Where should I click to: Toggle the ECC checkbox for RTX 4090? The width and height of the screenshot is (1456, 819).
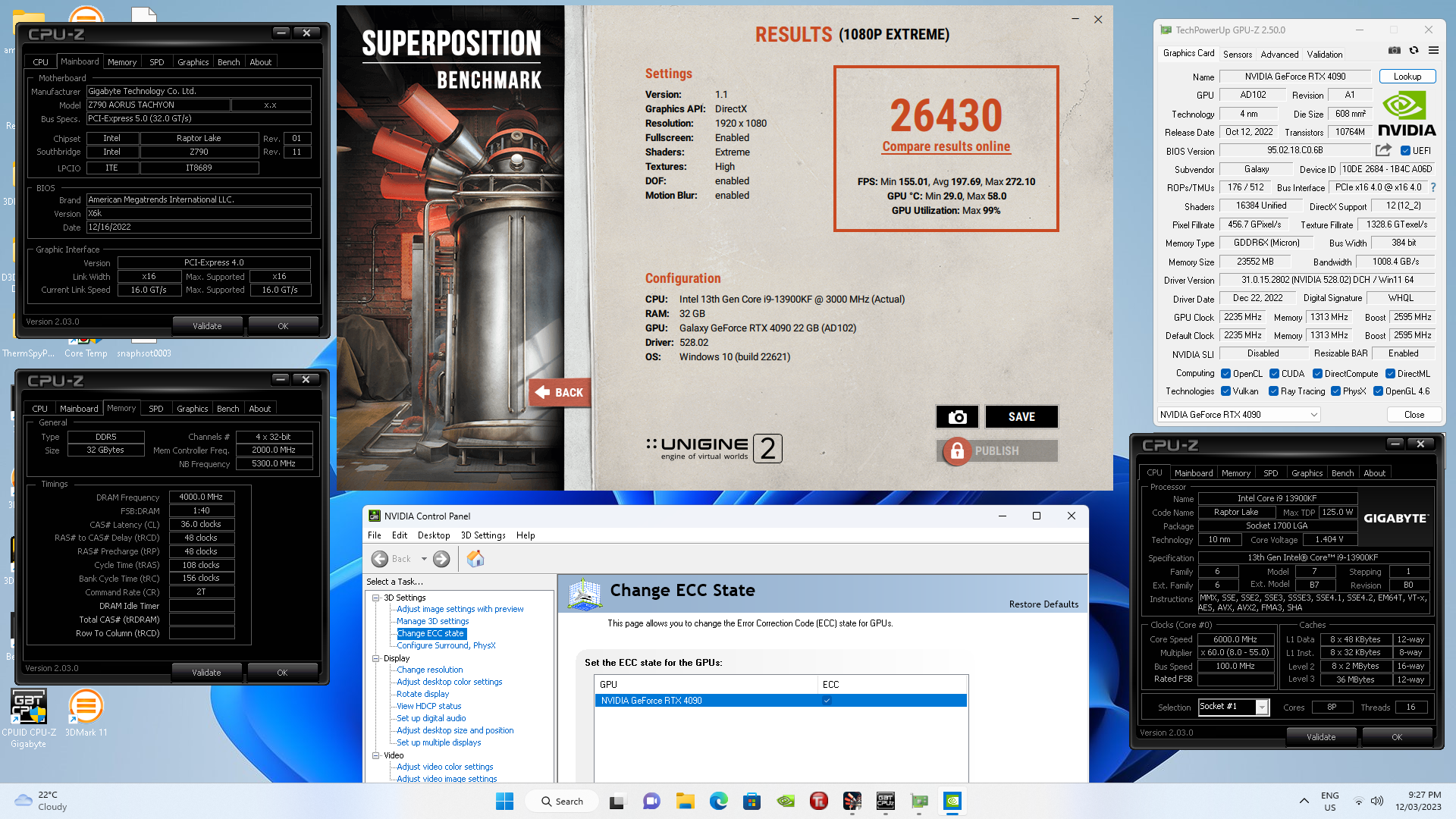[827, 701]
